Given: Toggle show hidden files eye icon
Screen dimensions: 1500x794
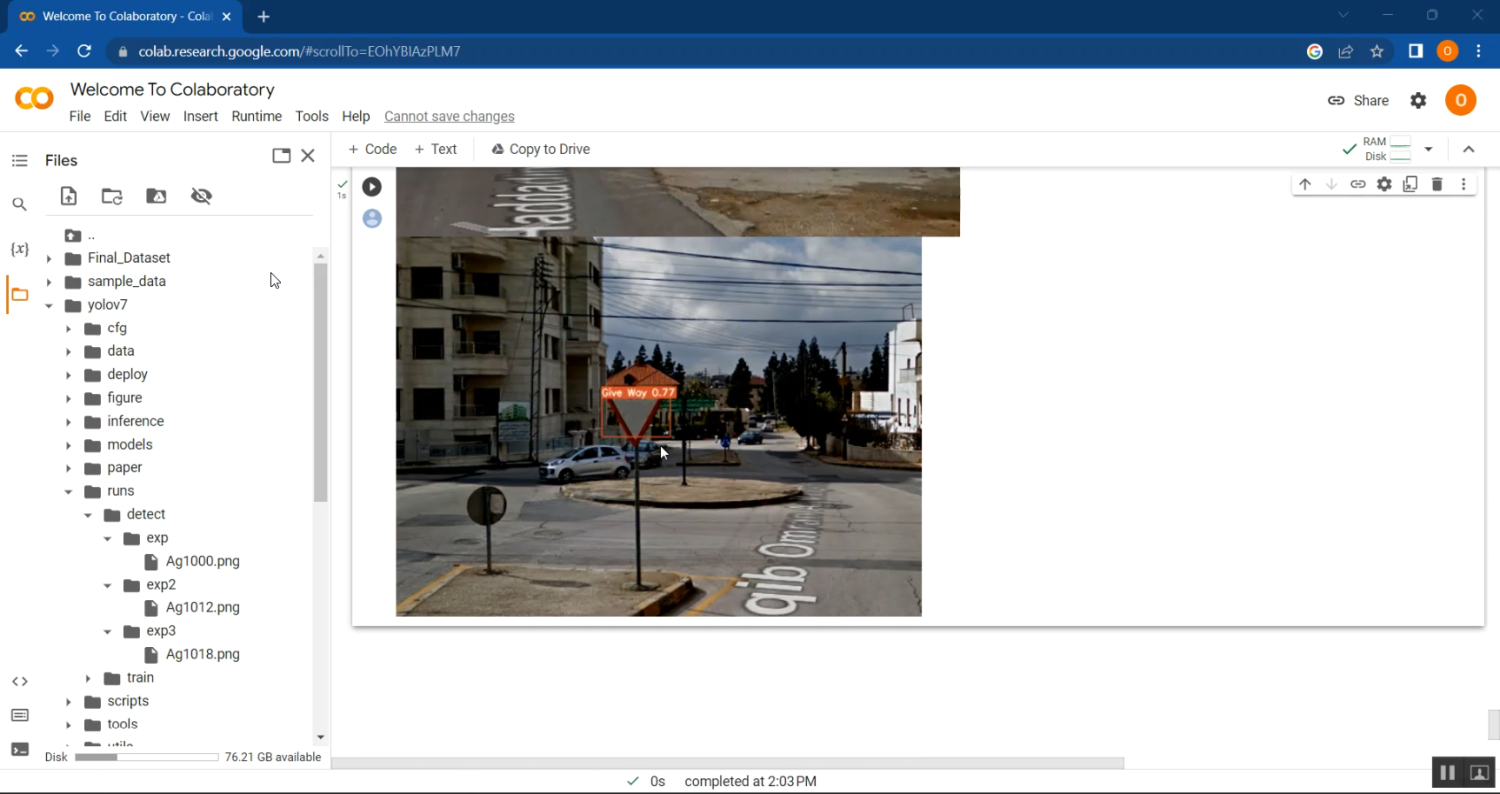Looking at the screenshot, I should 201,196.
